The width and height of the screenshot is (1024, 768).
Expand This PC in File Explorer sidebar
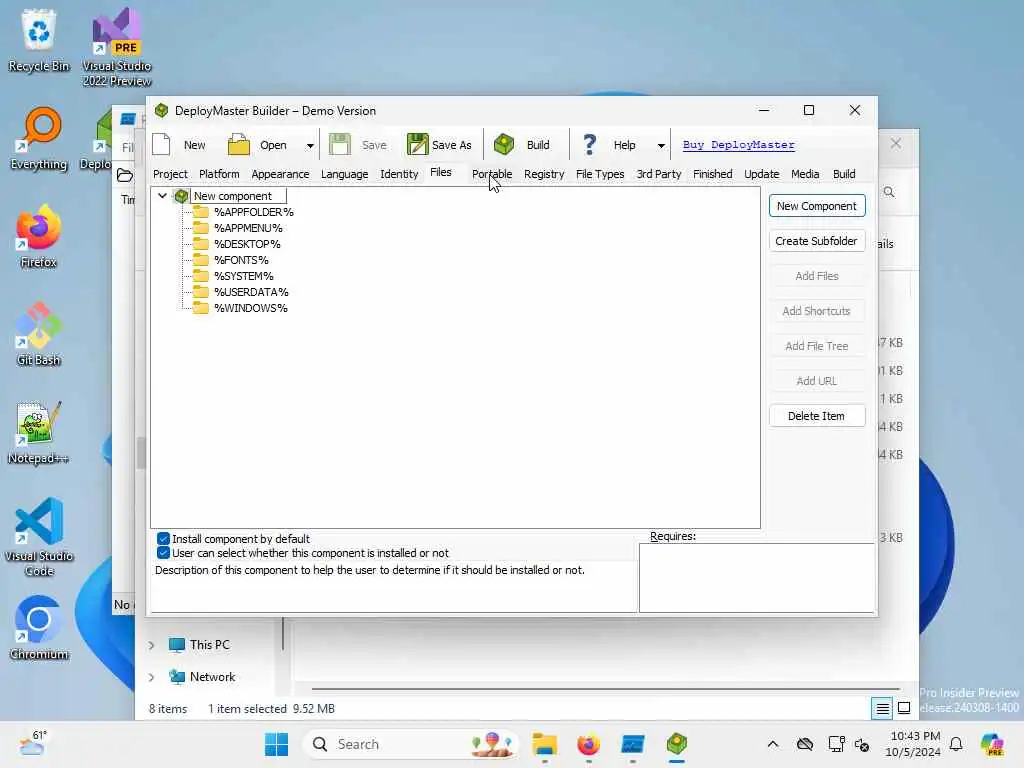[151, 645]
